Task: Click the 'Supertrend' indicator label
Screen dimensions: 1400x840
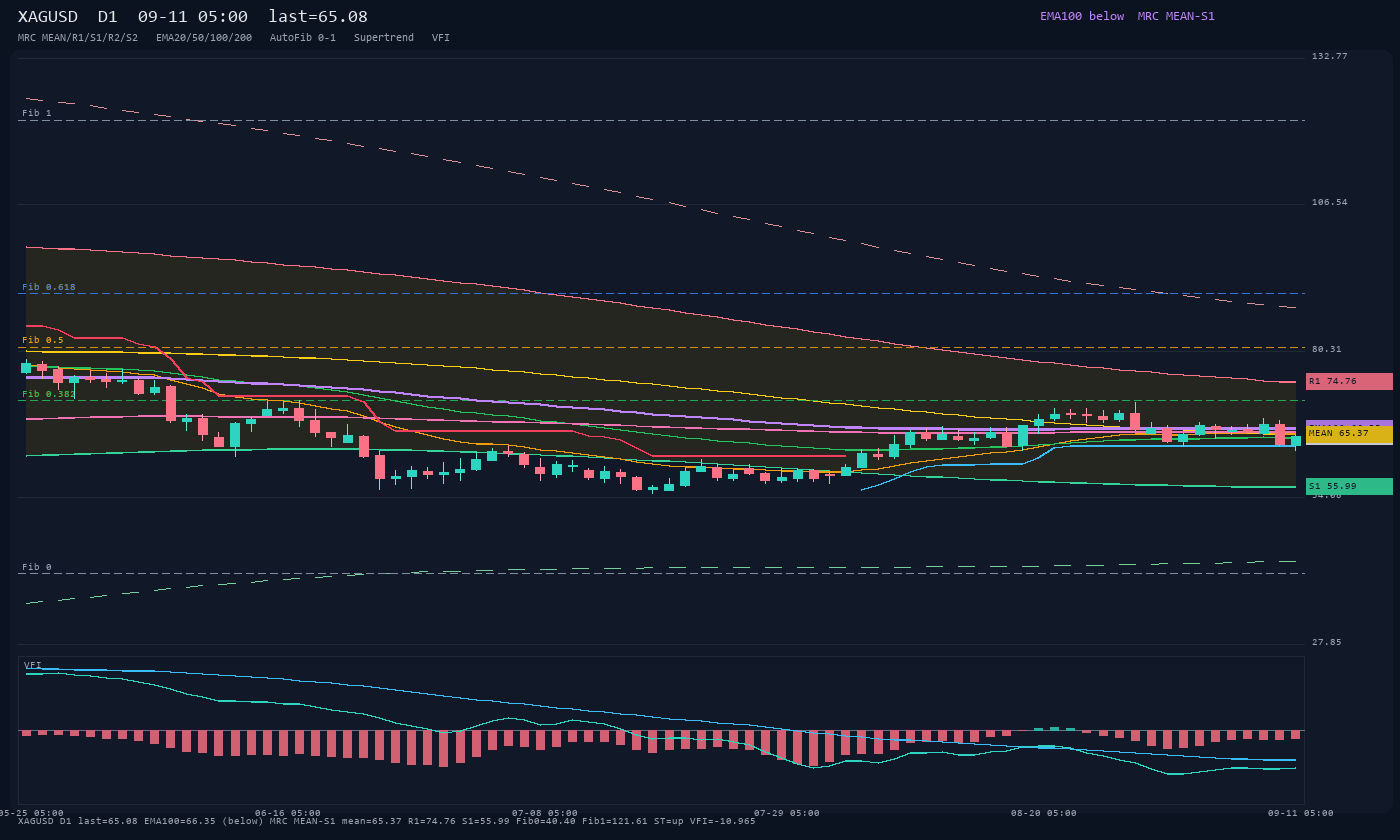Action: [x=384, y=38]
